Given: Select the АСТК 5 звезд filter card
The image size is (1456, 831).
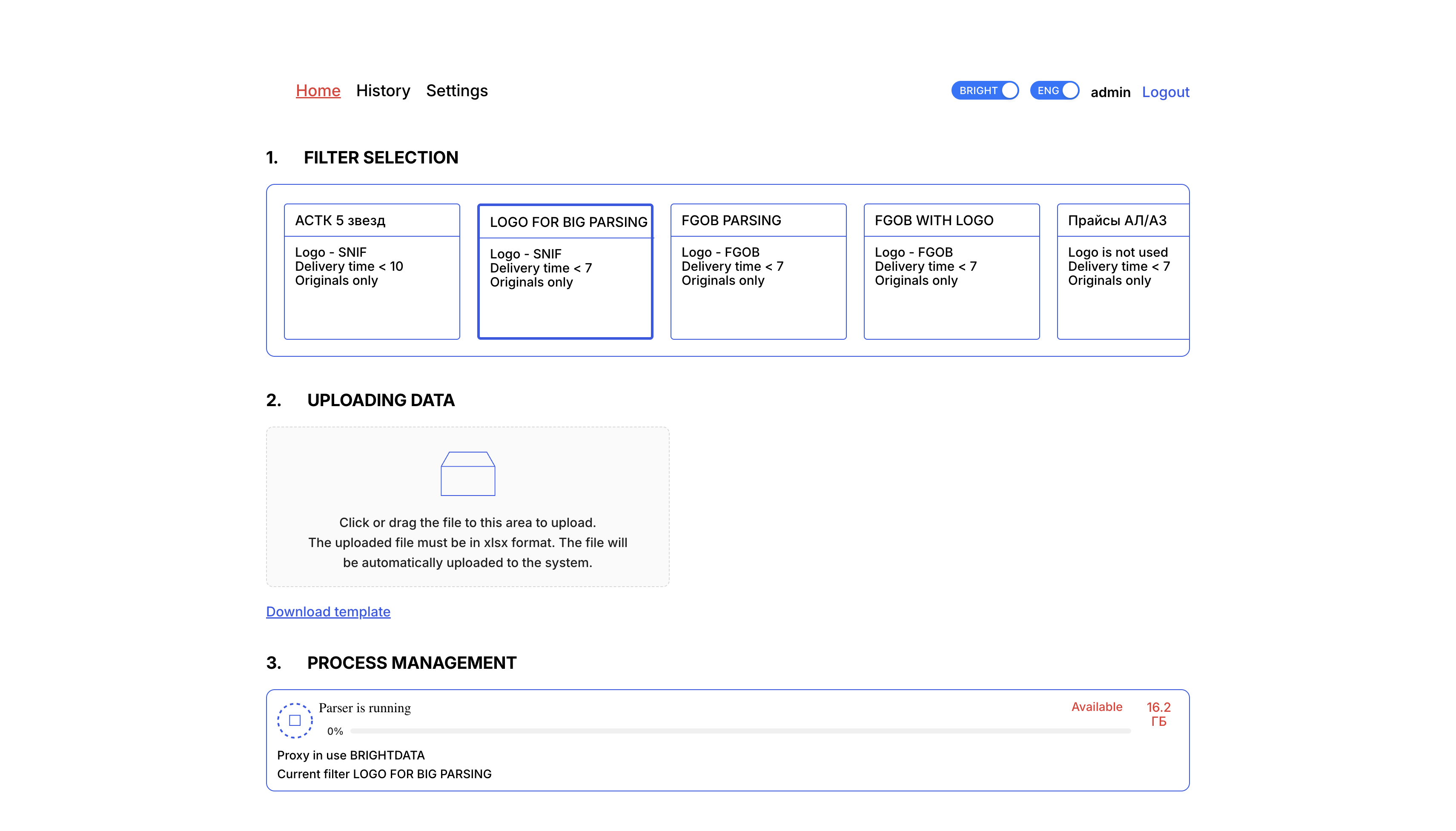Looking at the screenshot, I should [372, 272].
